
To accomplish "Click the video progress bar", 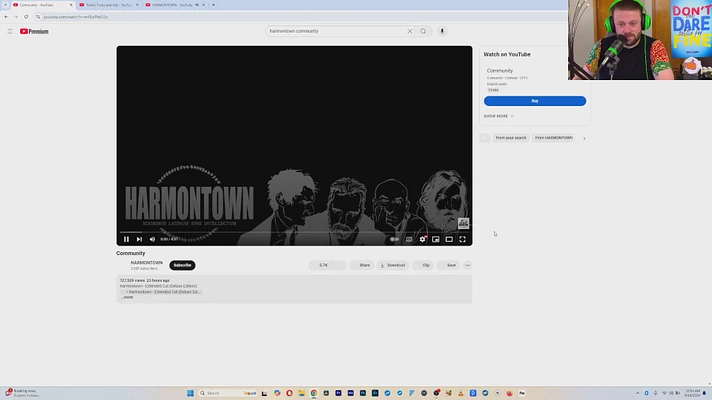I will pyautogui.click(x=294, y=232).
